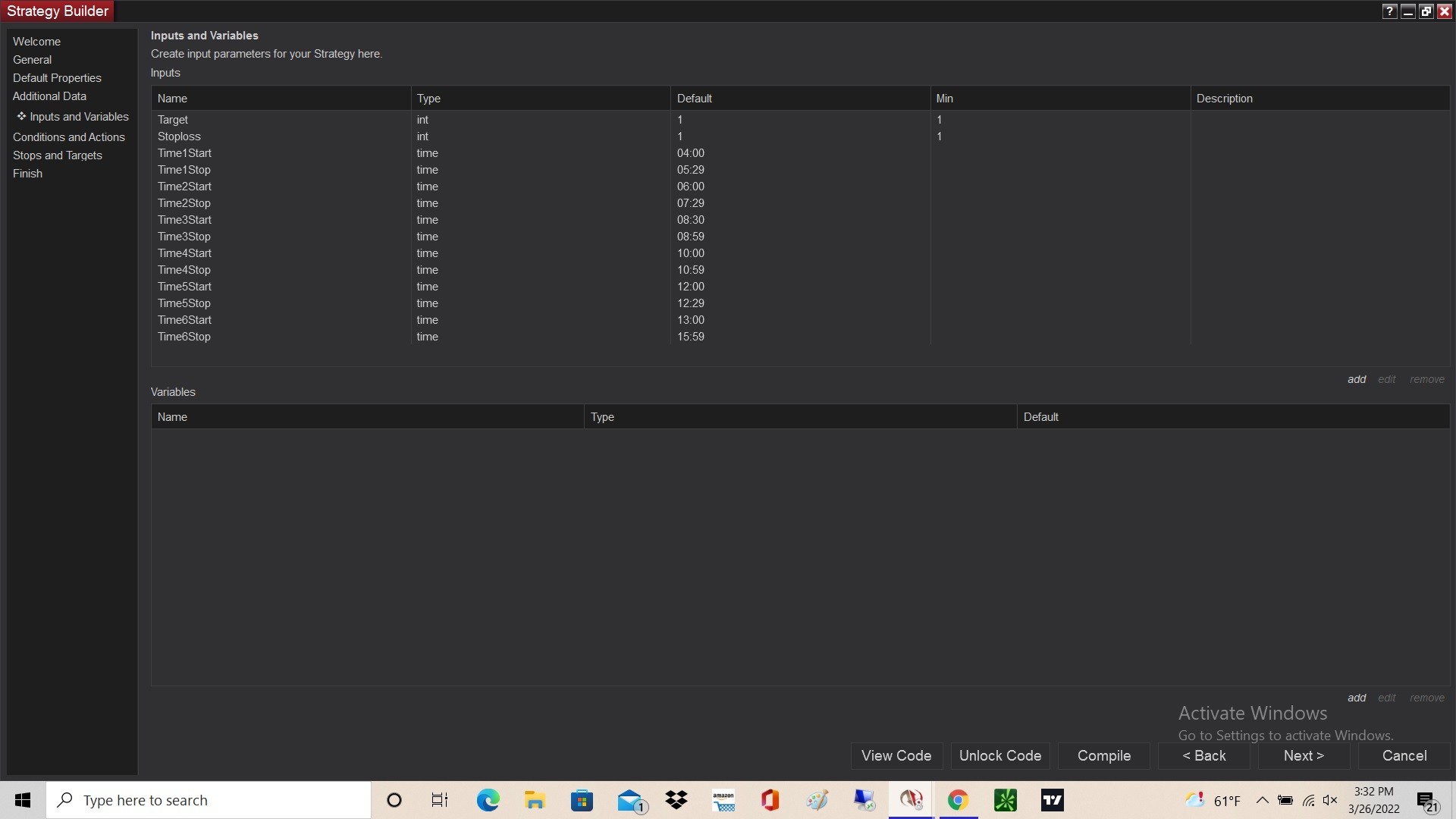Switch to Default Properties section
1456x819 pixels.
pyautogui.click(x=57, y=78)
